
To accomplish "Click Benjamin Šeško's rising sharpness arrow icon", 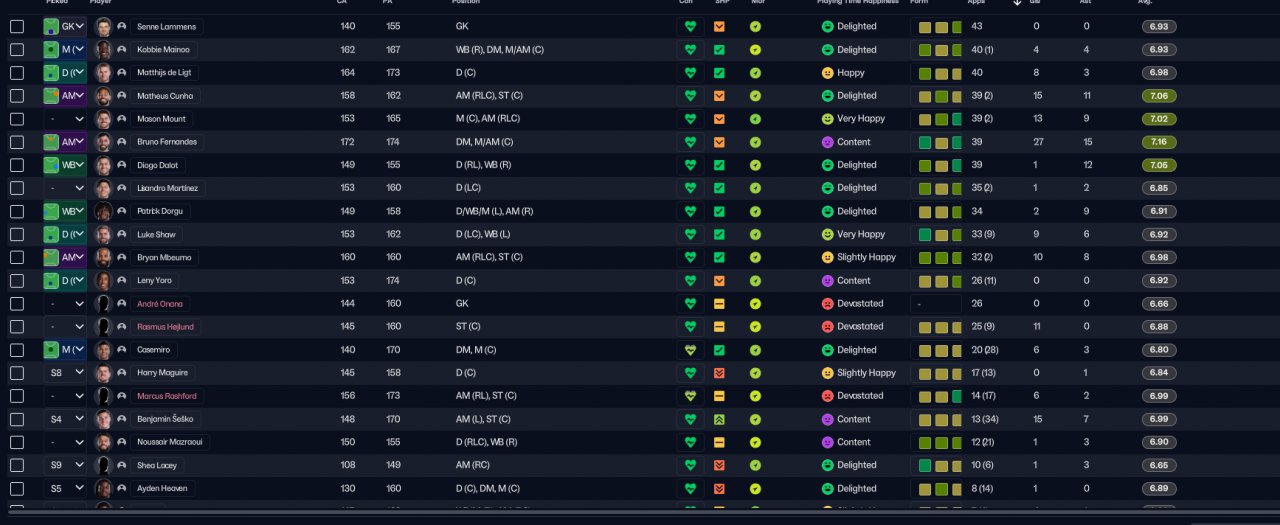I will click(x=719, y=419).
